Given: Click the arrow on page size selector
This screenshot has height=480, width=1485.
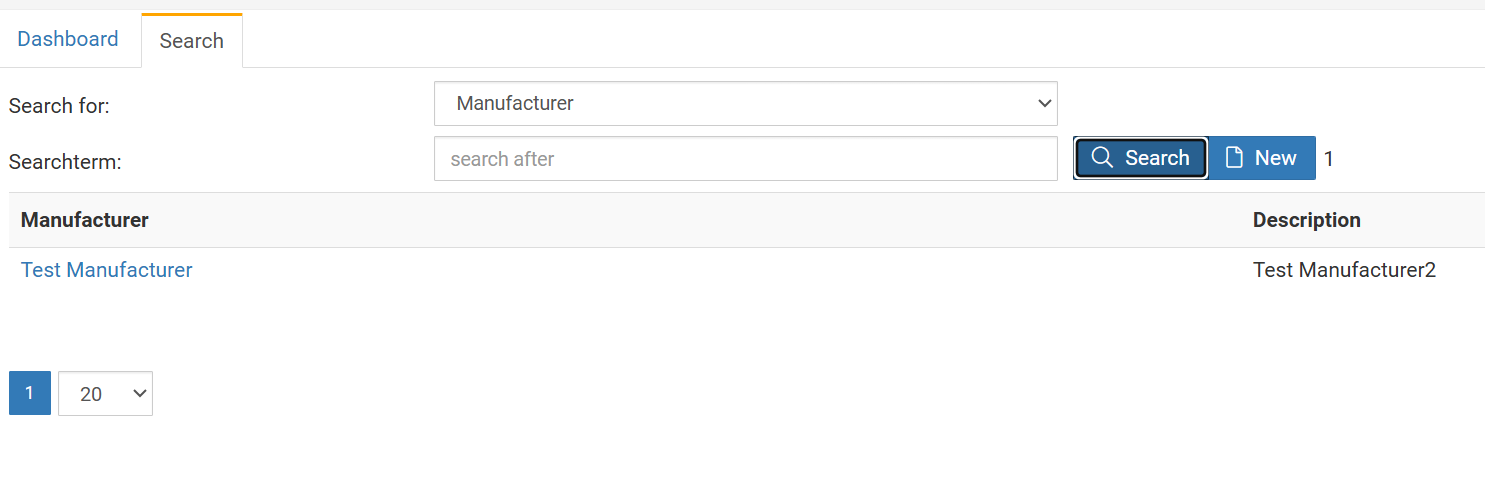Looking at the screenshot, I should [138, 394].
